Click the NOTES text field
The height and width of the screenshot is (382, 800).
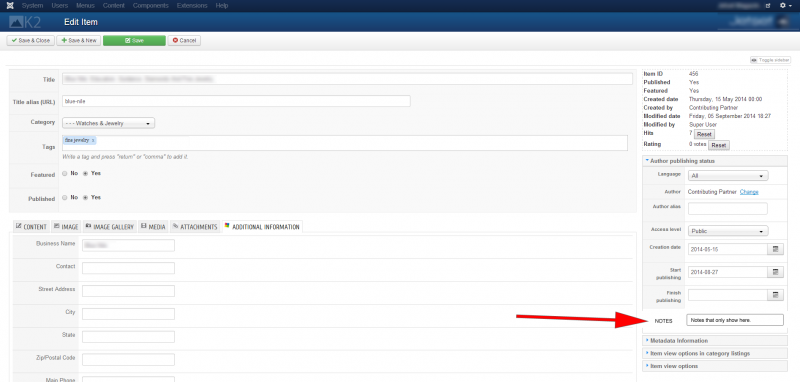[x=735, y=320]
